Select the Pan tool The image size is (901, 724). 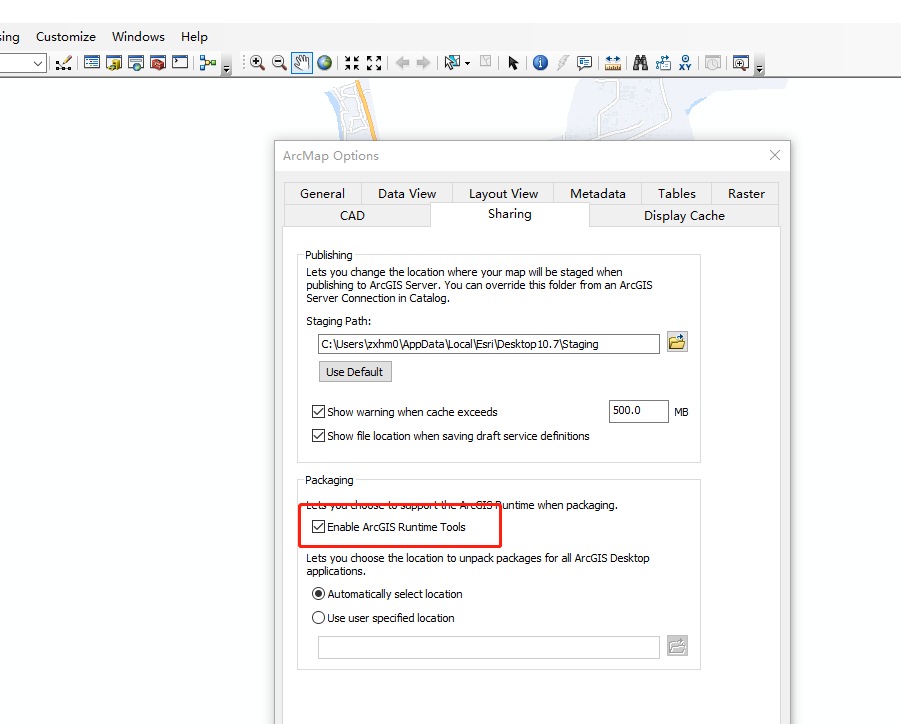click(302, 62)
